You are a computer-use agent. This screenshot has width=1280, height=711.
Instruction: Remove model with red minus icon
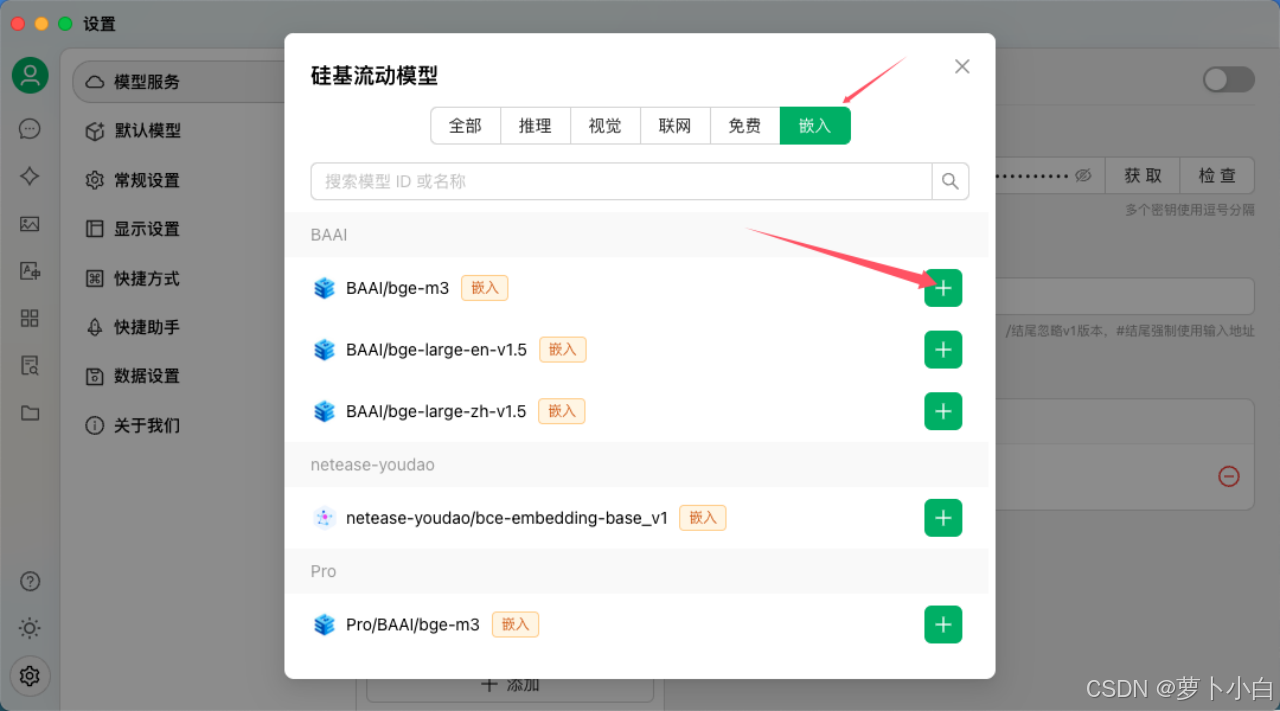click(1229, 476)
